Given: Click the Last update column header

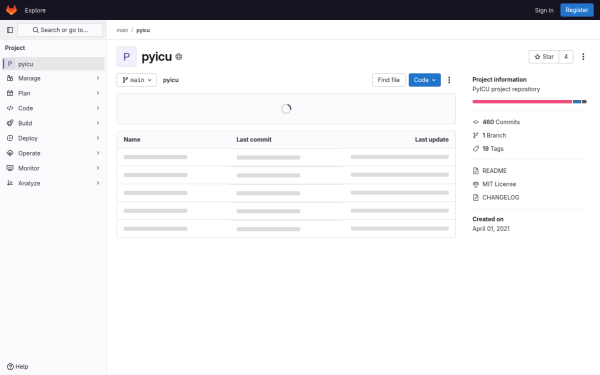Looking at the screenshot, I should point(432,140).
